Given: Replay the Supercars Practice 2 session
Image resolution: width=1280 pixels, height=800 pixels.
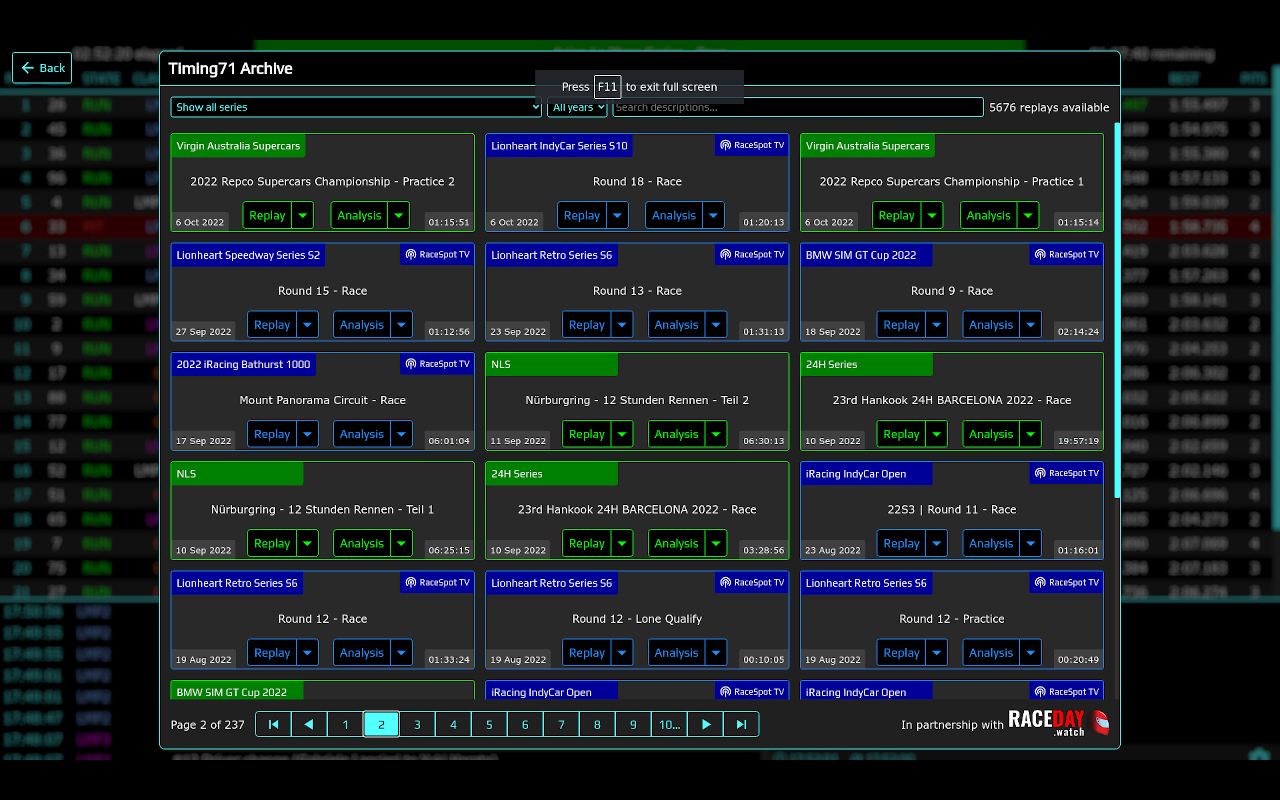Looking at the screenshot, I should 267,215.
